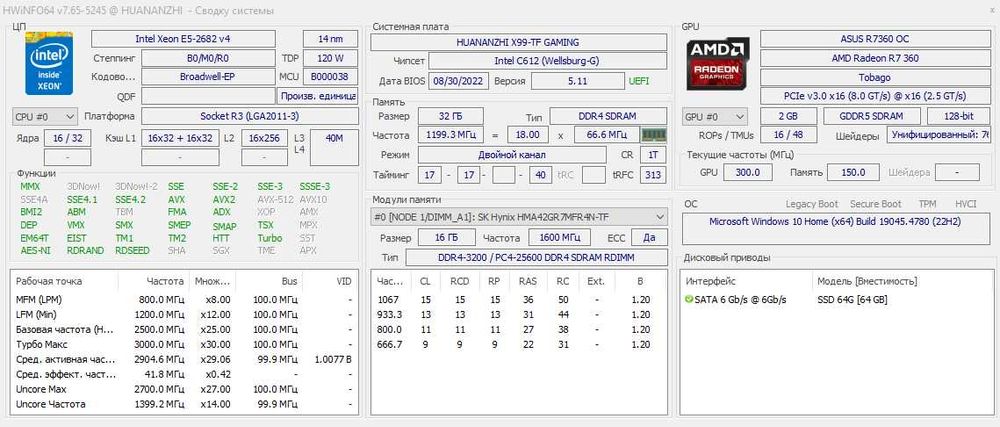Click the 150.0 GPU memory clock field
This screenshot has width=1000, height=427.
tap(853, 172)
